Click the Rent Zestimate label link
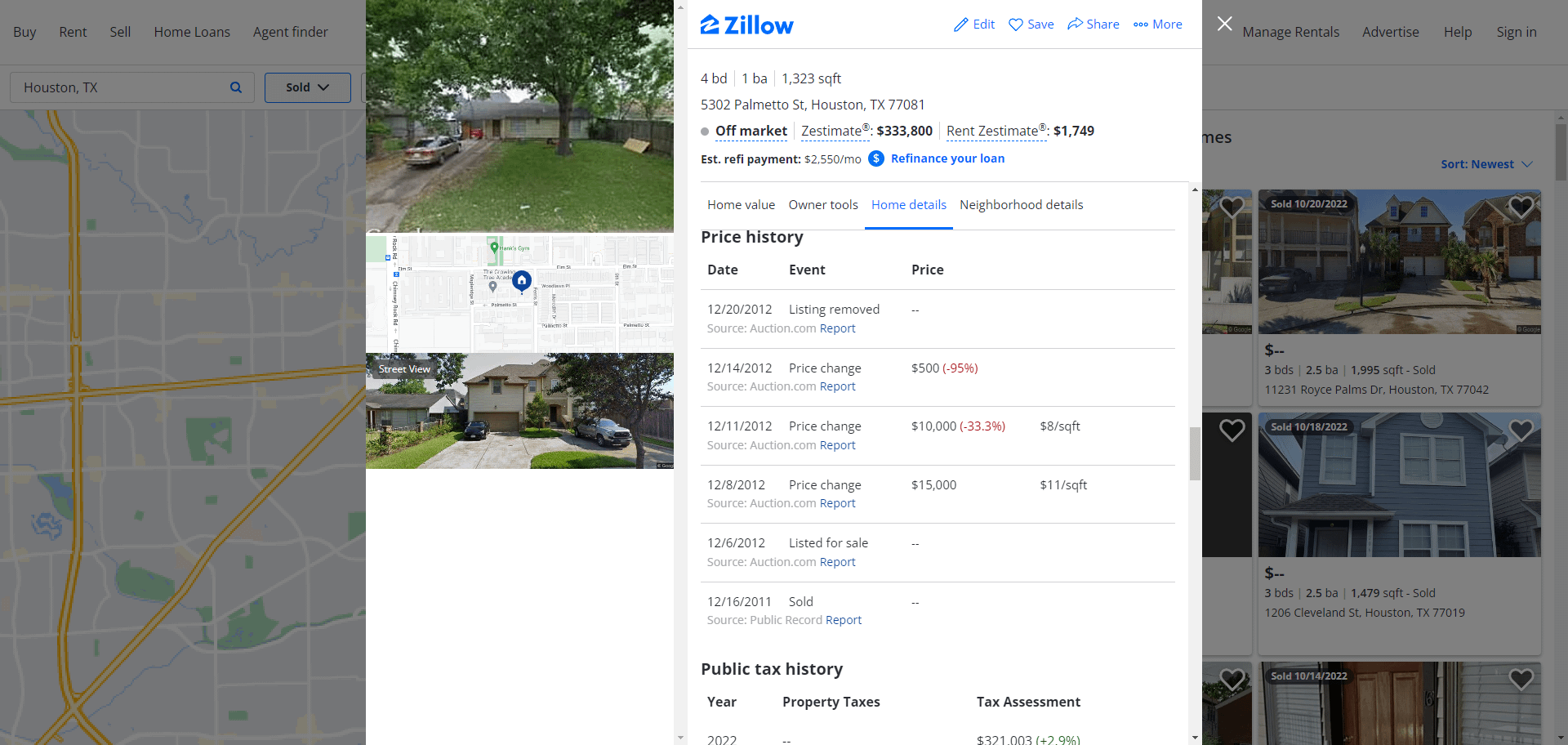This screenshot has height=745, width=1568. (996, 131)
